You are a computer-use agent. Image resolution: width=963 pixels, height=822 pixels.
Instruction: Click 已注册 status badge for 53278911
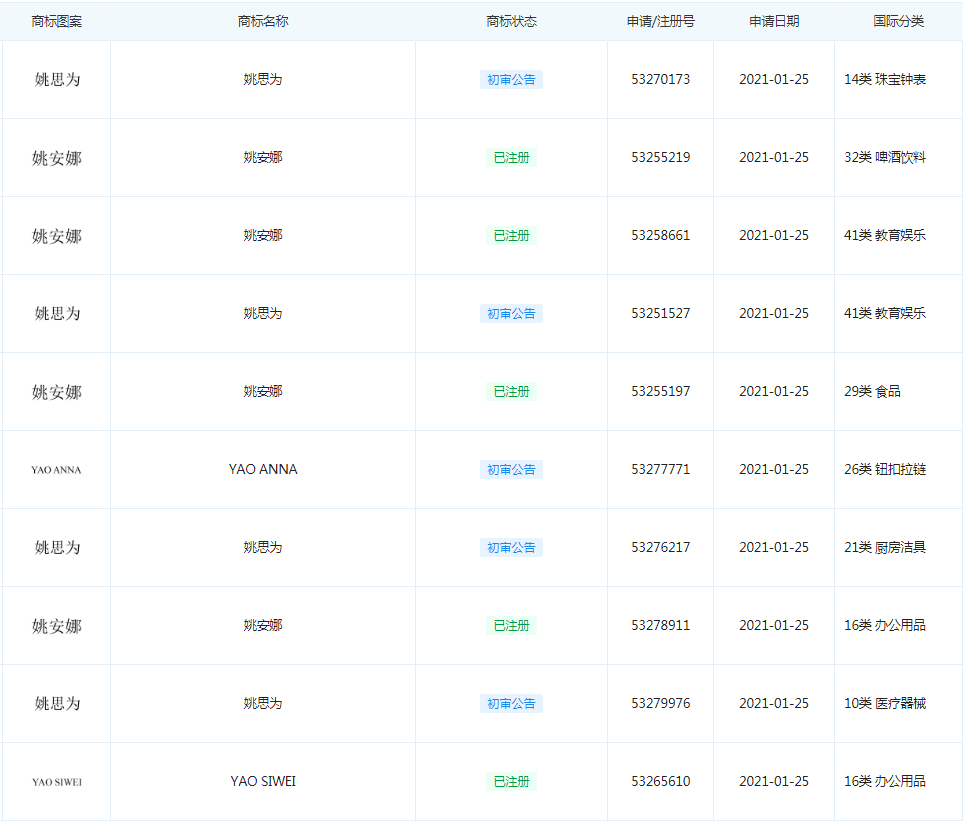[x=511, y=626]
